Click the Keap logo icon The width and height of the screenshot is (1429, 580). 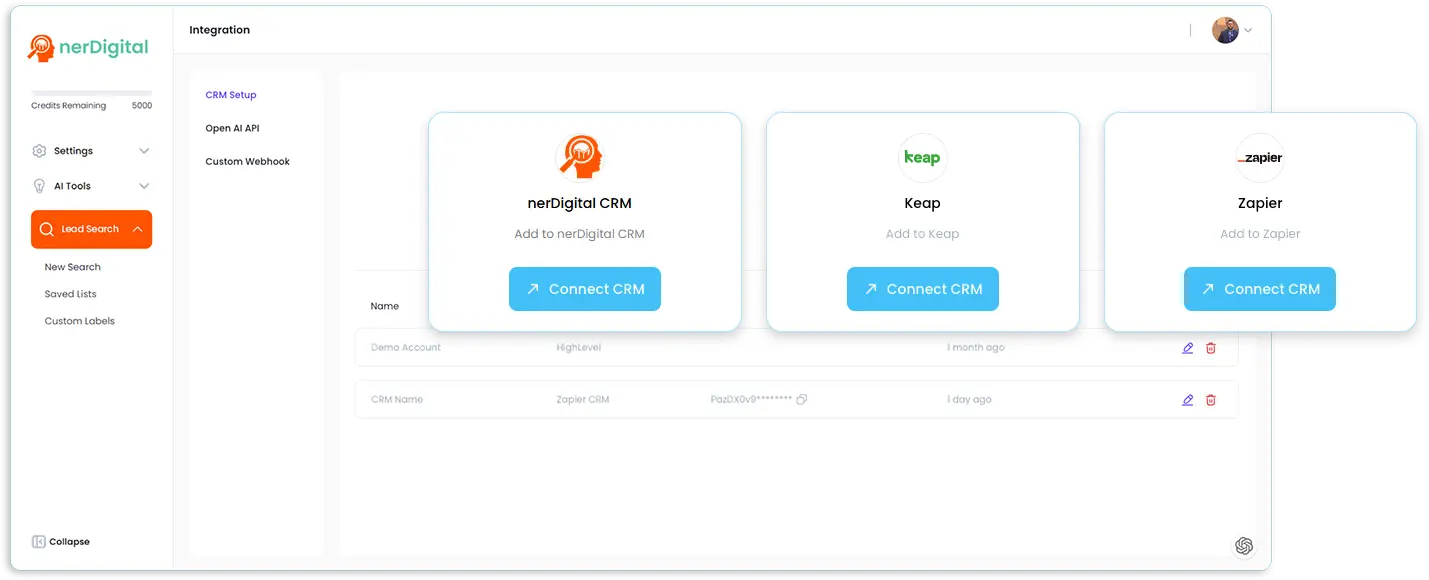[922, 158]
